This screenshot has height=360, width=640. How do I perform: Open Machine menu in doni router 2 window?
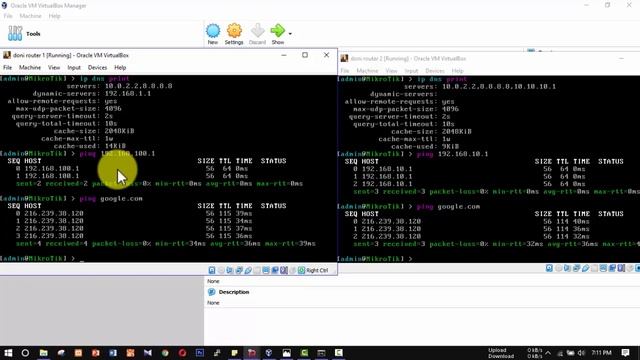tap(367, 71)
